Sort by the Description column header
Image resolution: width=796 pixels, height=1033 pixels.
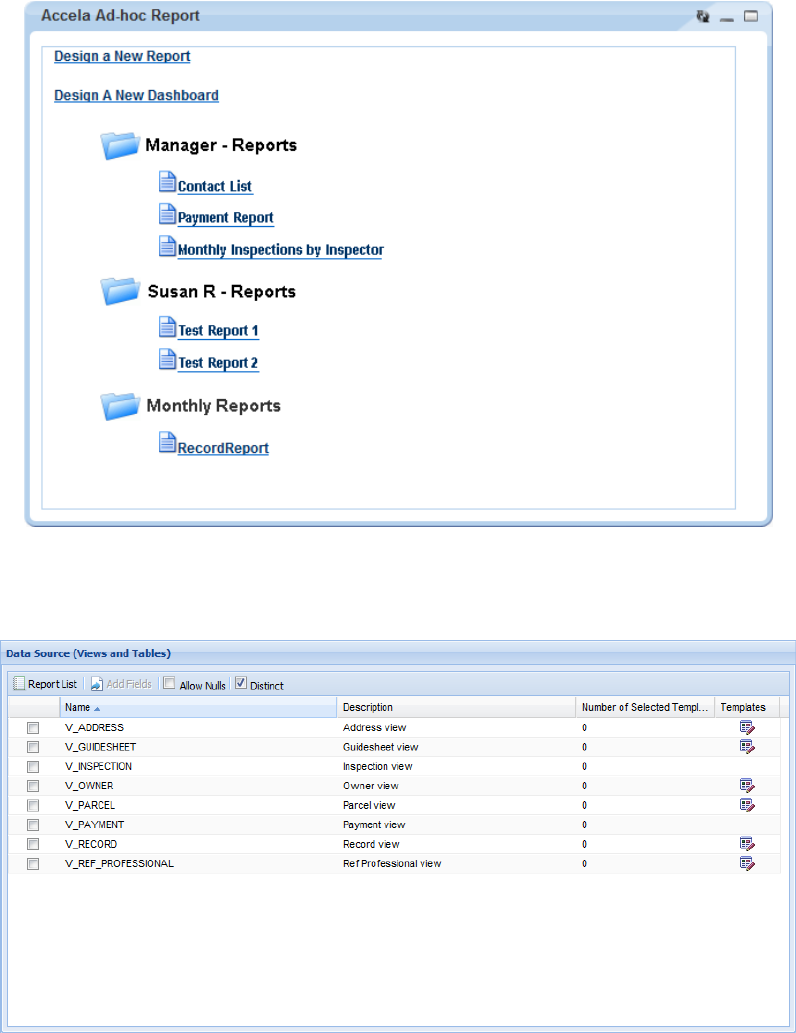(x=456, y=708)
